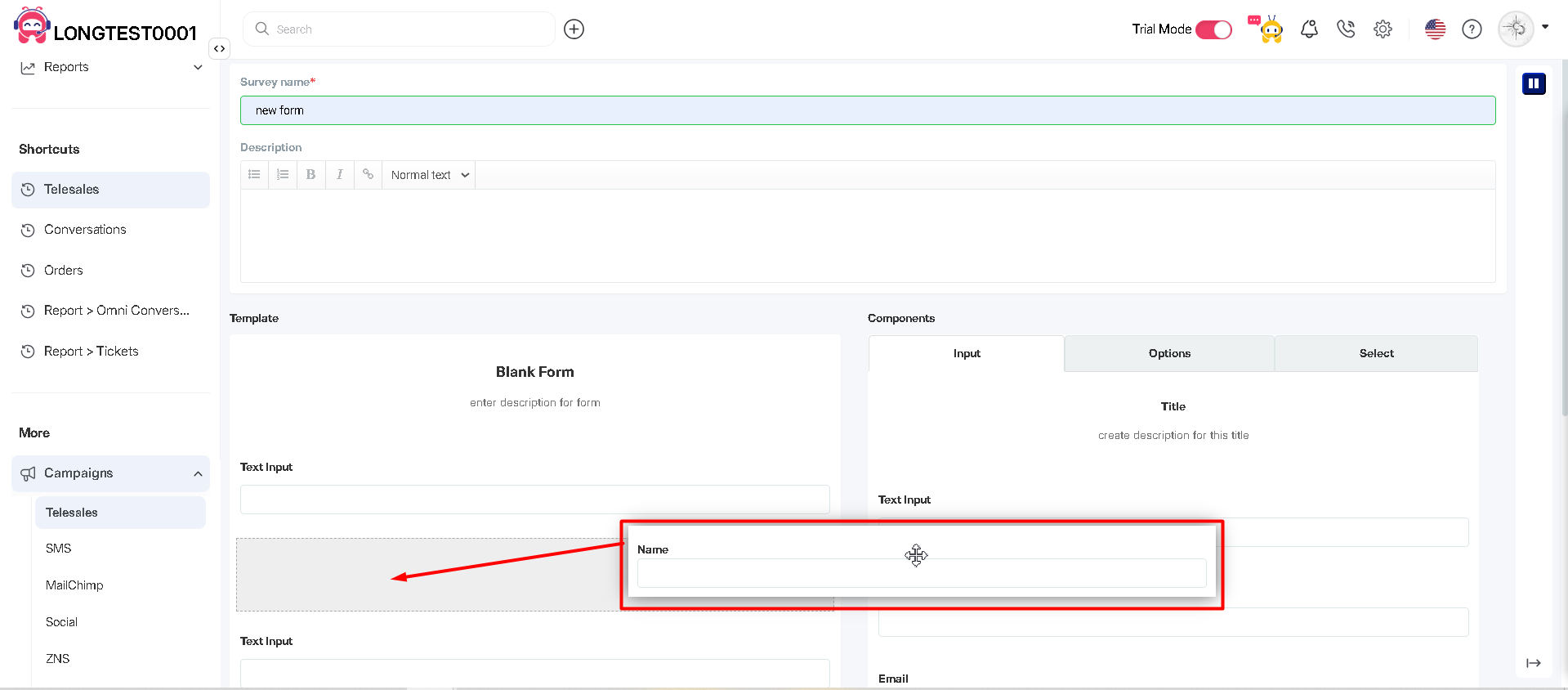Toggle Trial Mode switch
The height and width of the screenshot is (690, 1568).
coord(1213,29)
